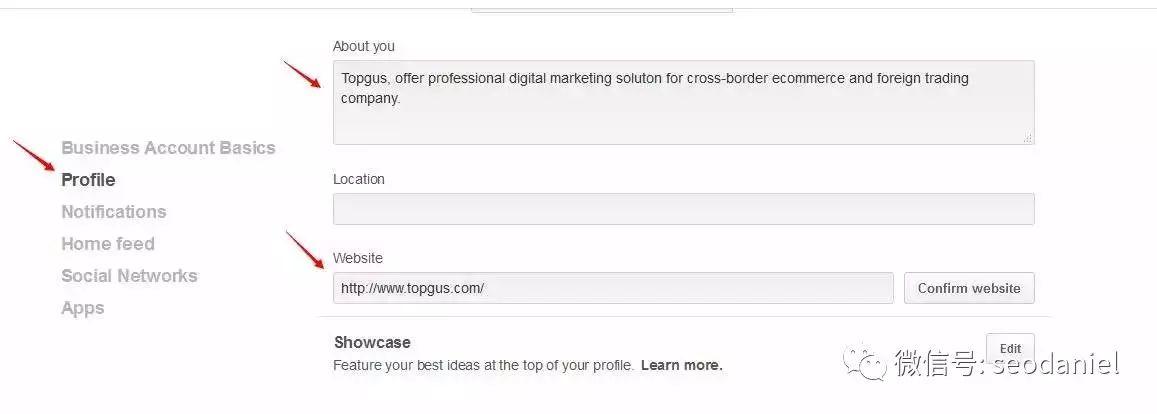The height and width of the screenshot is (414, 1157).
Task: Click the Website URL input field
Action: pyautogui.click(x=613, y=288)
